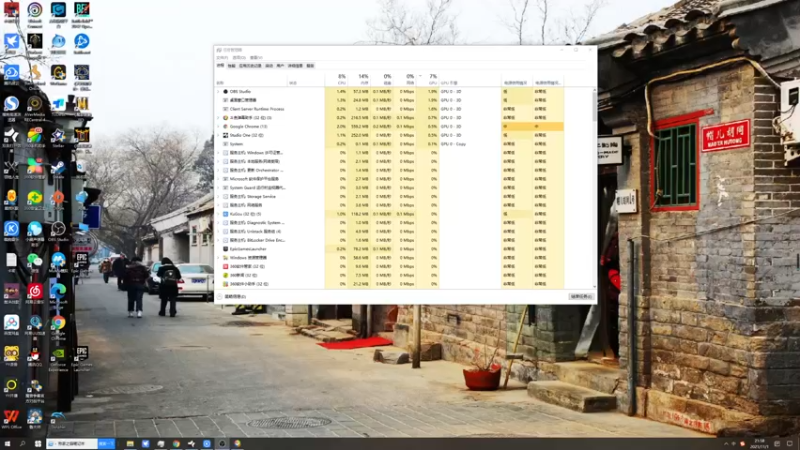Select the System Guard runtime row
This screenshot has width=800, height=450.
tap(389, 188)
